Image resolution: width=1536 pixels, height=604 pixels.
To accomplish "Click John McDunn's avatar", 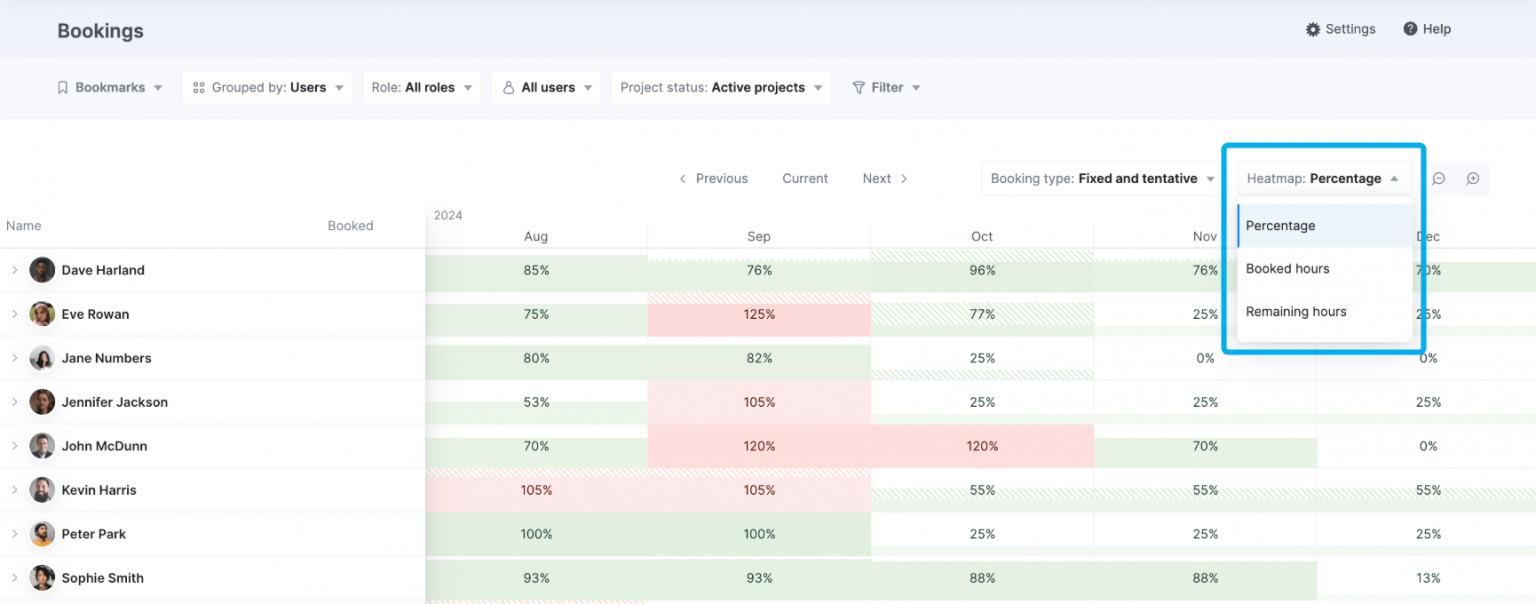I will (x=42, y=446).
